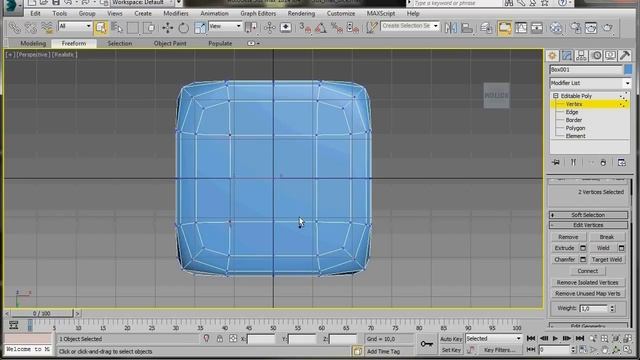Activate the Select and Move tool
The width and height of the screenshot is (640, 360).
(167, 28)
